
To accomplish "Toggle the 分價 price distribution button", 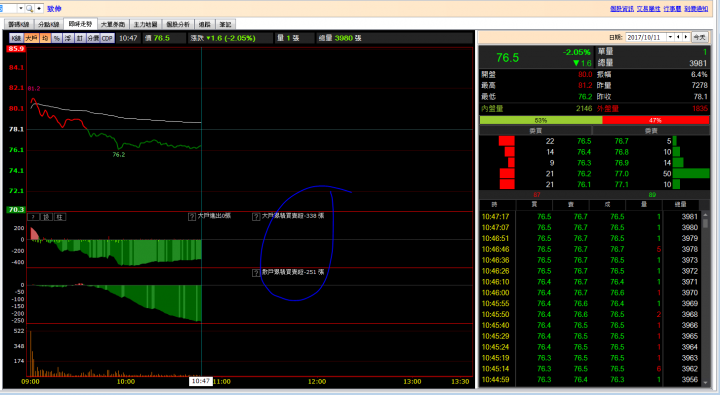I will 93,38.
